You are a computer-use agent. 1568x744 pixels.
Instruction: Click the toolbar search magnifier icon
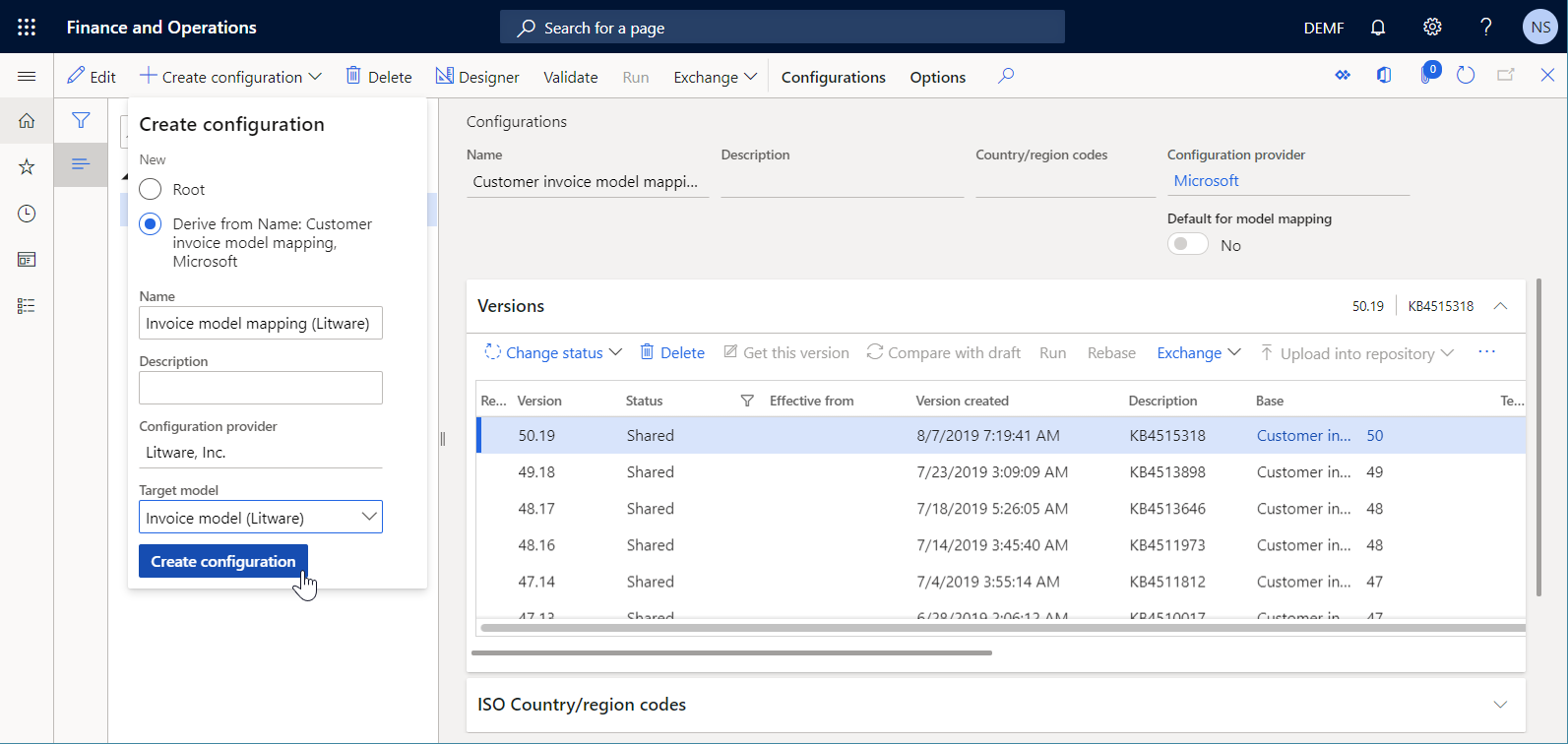pos(1005,76)
